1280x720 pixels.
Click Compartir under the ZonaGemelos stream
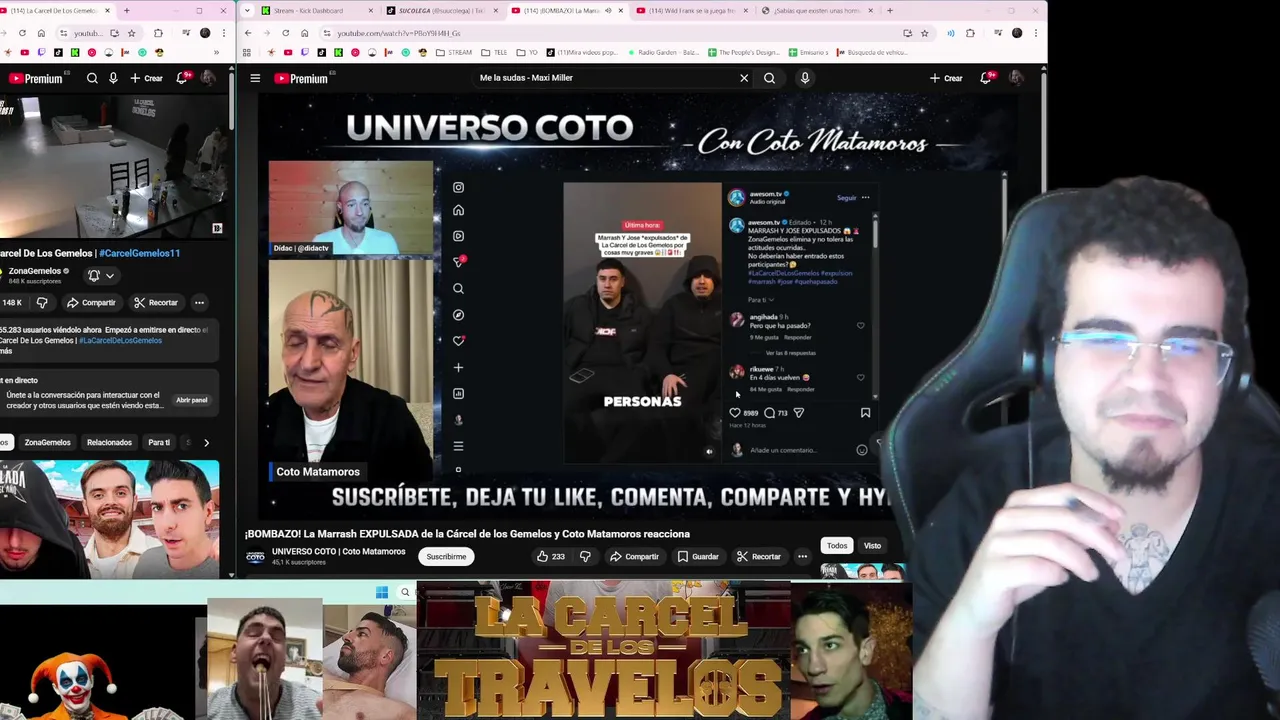(91, 302)
